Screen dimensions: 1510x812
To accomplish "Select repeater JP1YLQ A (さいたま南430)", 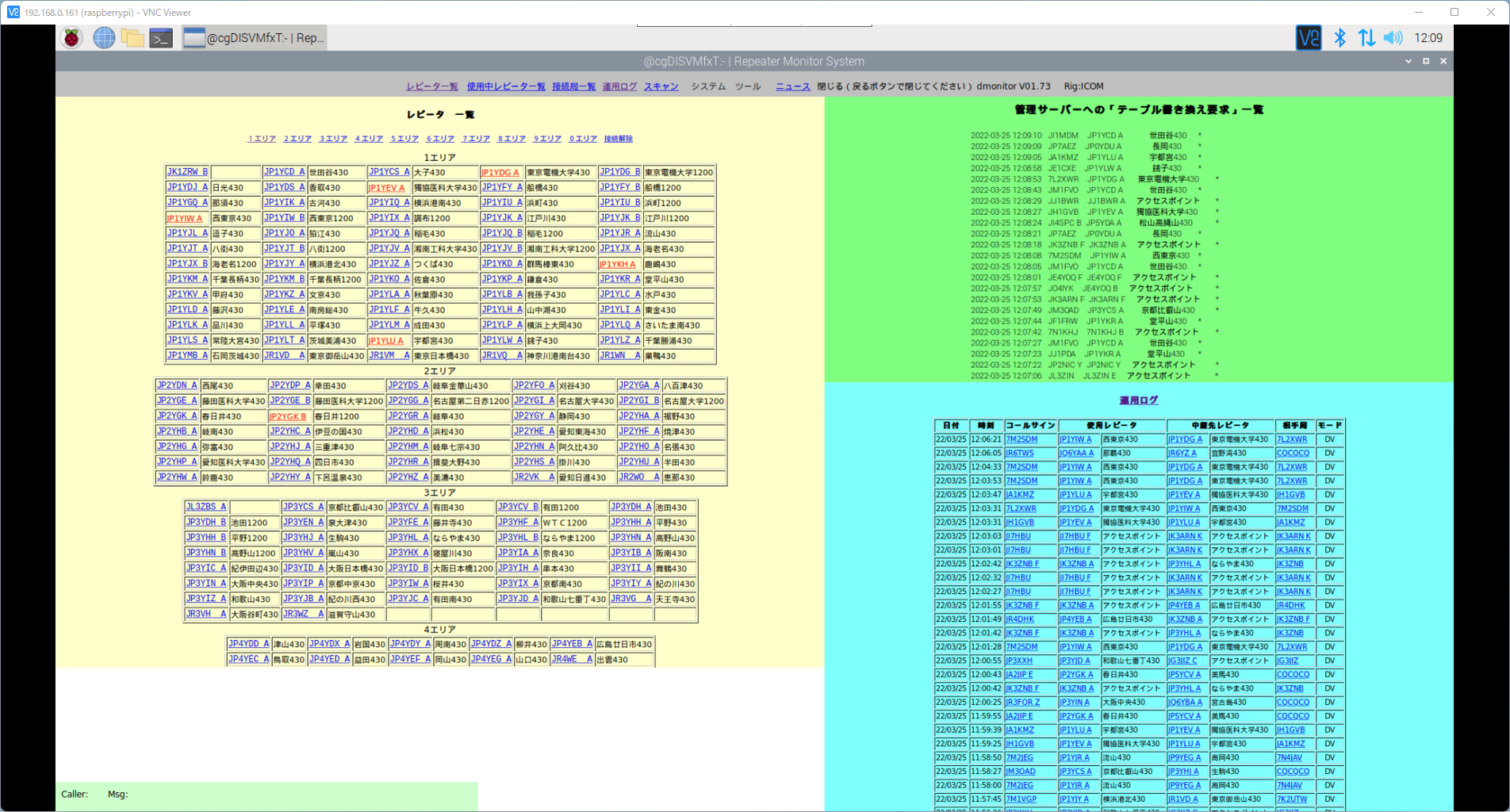I will [x=620, y=324].
